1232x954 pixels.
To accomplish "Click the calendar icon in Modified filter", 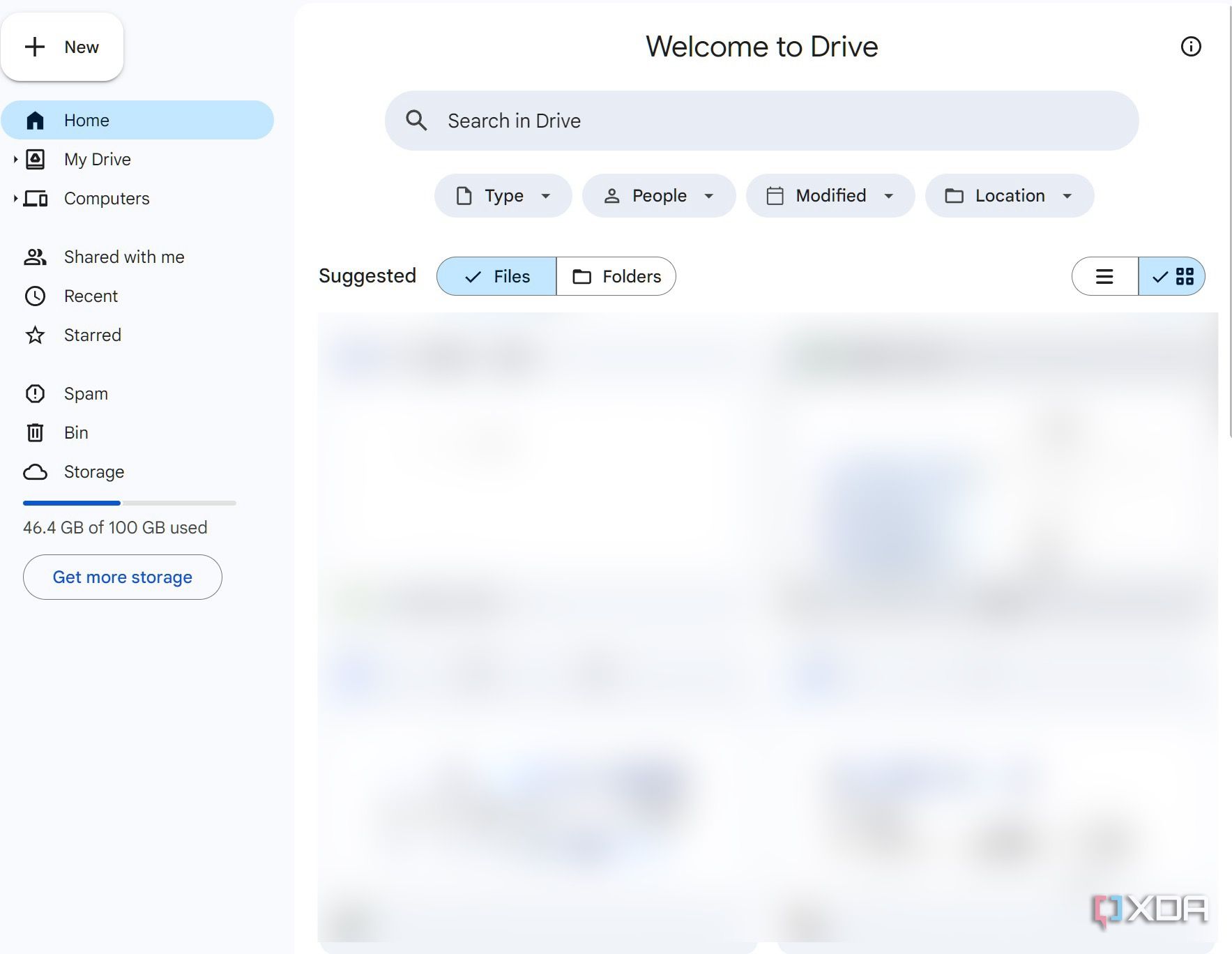I will click(x=775, y=196).
